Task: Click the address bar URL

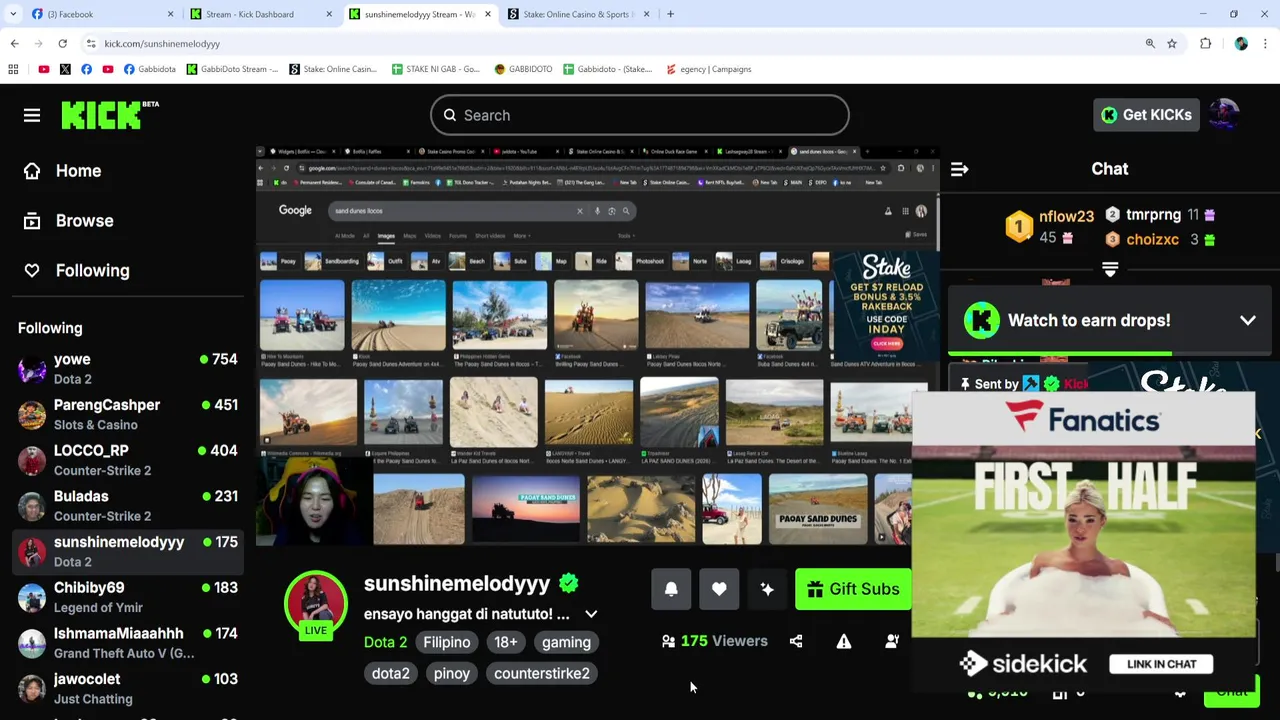Action: coord(162,44)
